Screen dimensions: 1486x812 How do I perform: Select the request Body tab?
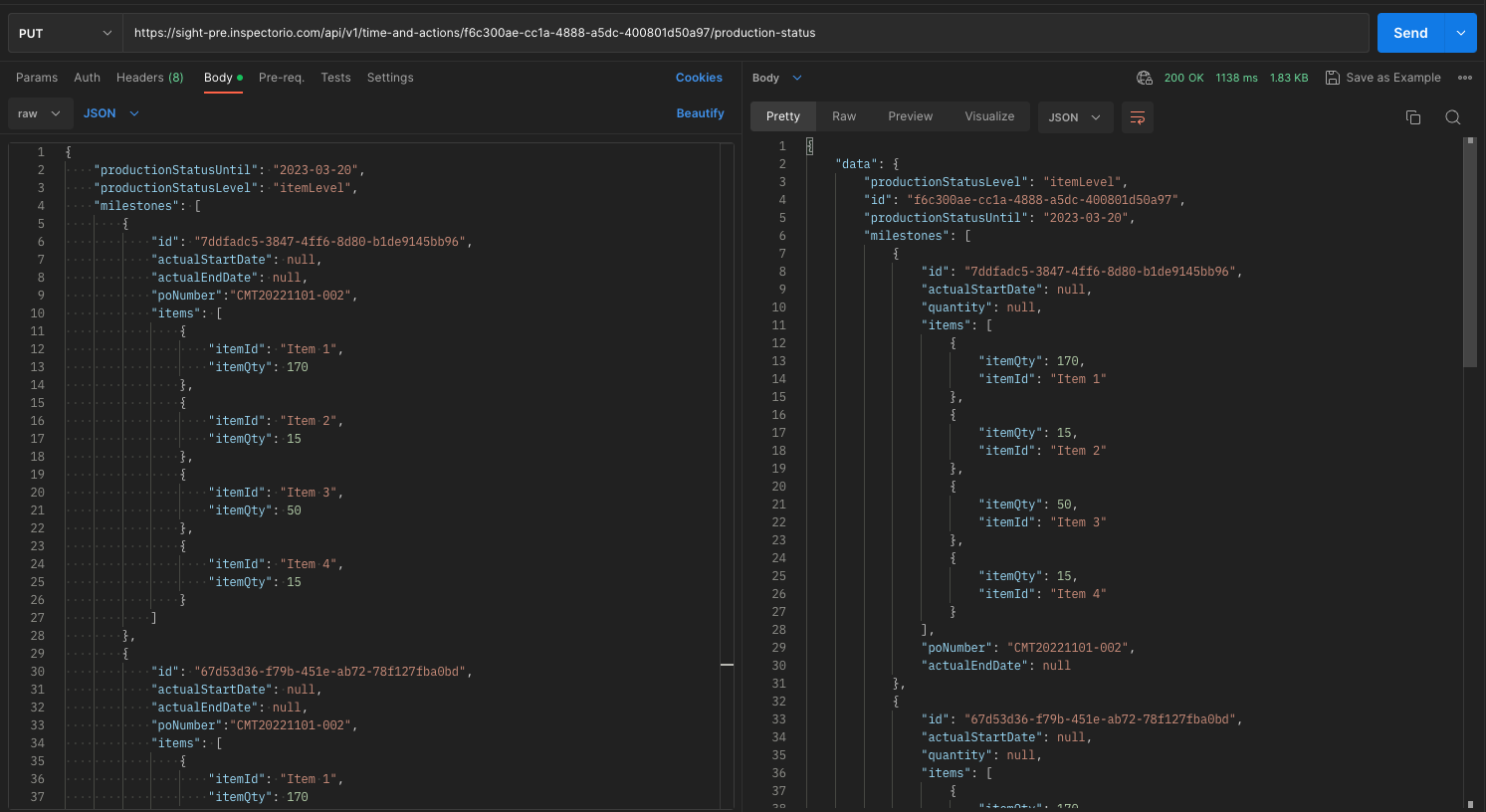click(223, 78)
